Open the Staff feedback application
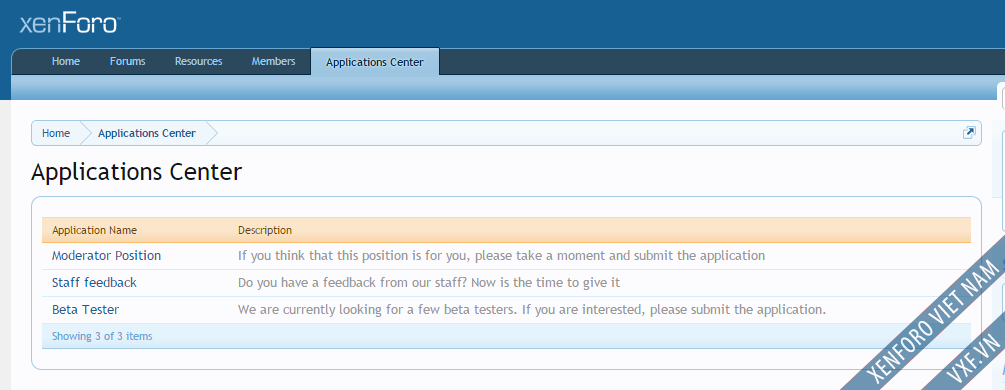Viewport: 1005px width, 390px height. [x=94, y=283]
